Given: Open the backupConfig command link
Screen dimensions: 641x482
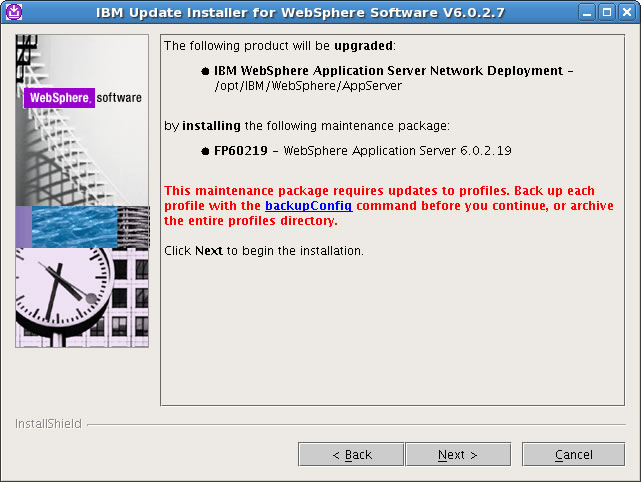Looking at the screenshot, I should (x=309, y=206).
